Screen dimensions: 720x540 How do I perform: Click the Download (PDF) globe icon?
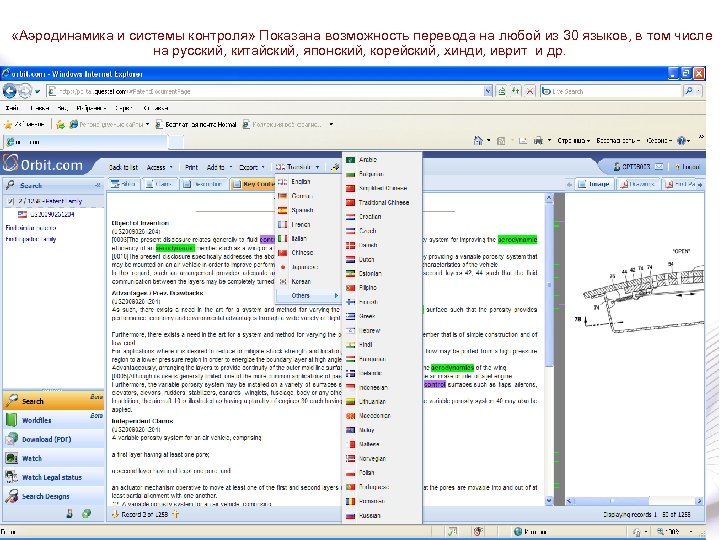point(11,439)
